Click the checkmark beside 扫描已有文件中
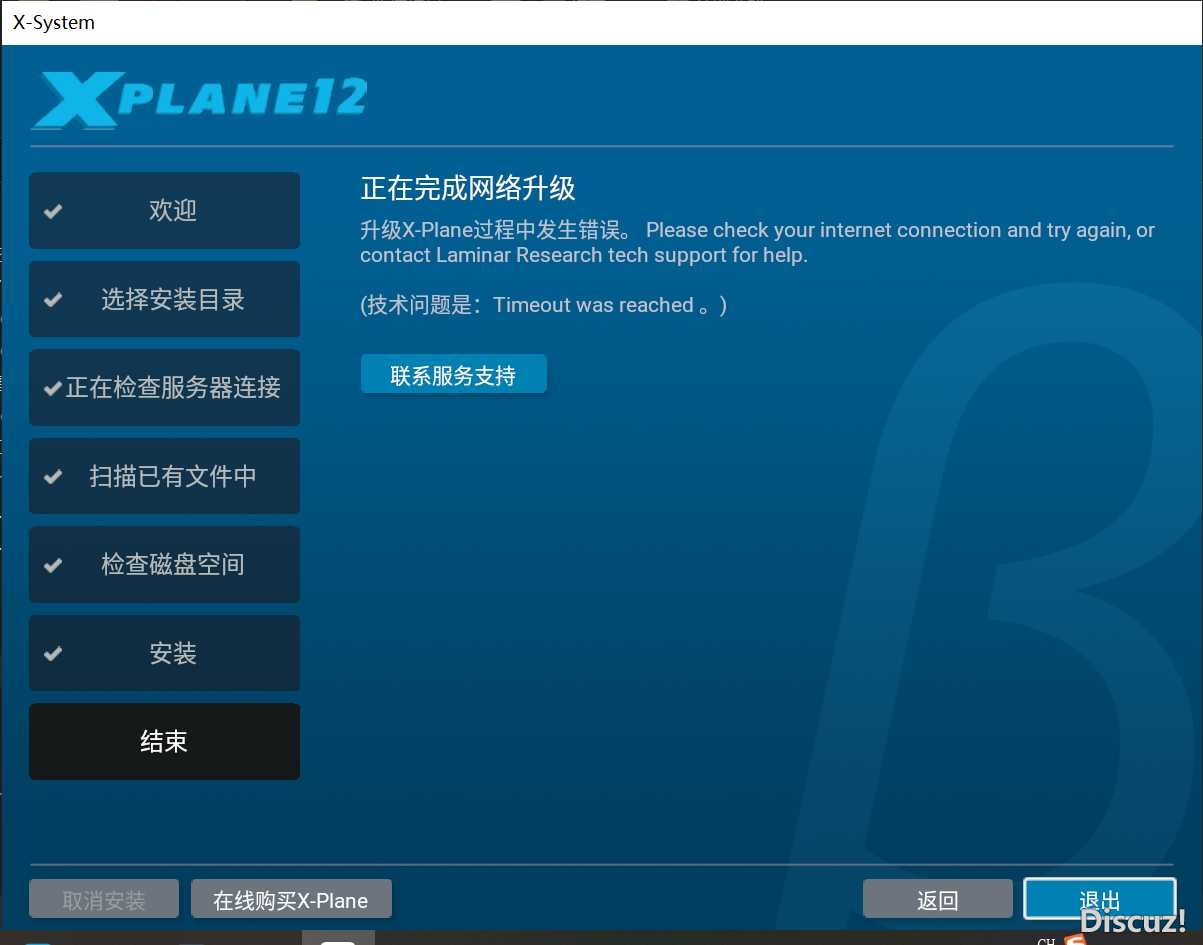 pos(53,477)
